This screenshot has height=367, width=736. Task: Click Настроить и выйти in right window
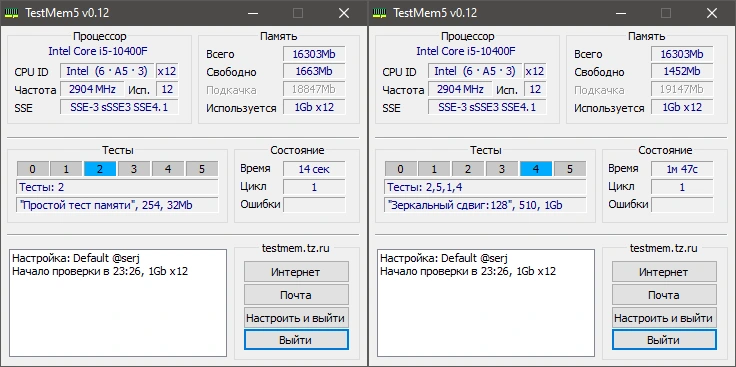[x=664, y=318]
